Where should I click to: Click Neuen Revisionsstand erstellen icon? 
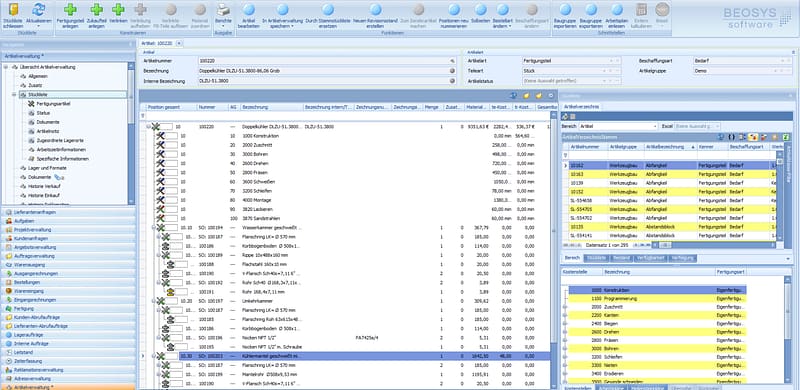click(376, 9)
